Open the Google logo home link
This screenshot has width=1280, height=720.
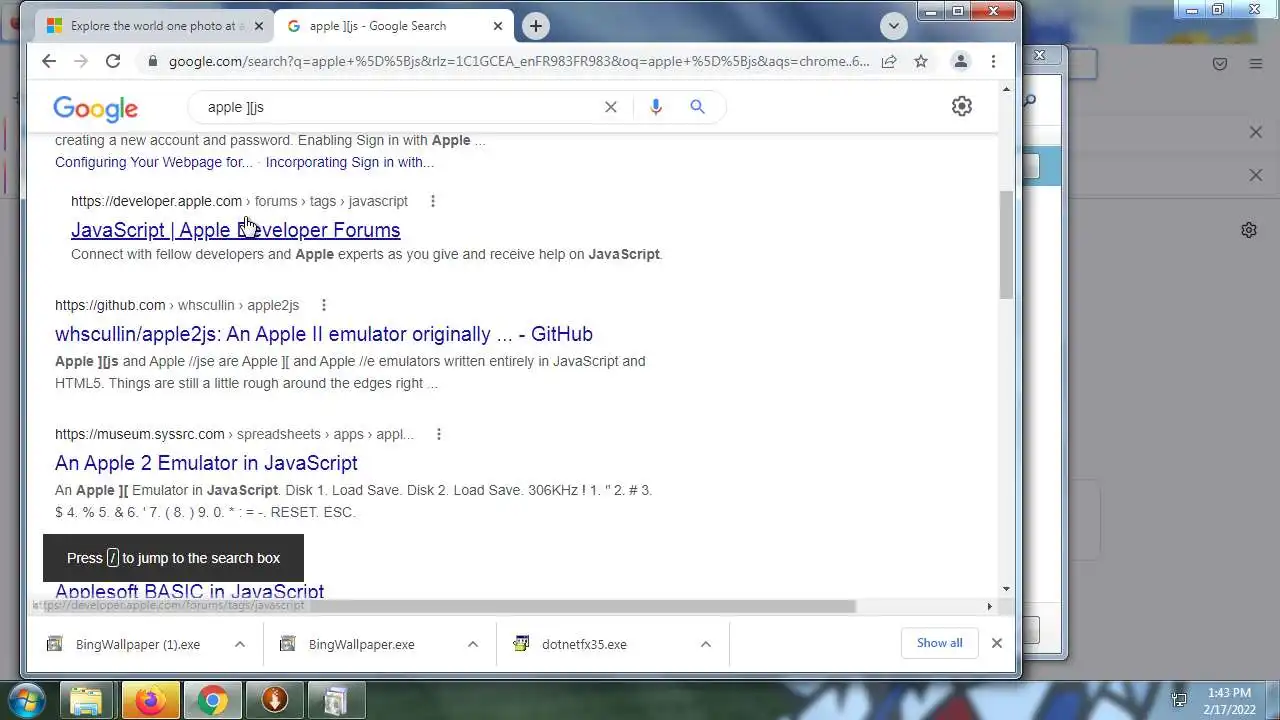pos(96,108)
